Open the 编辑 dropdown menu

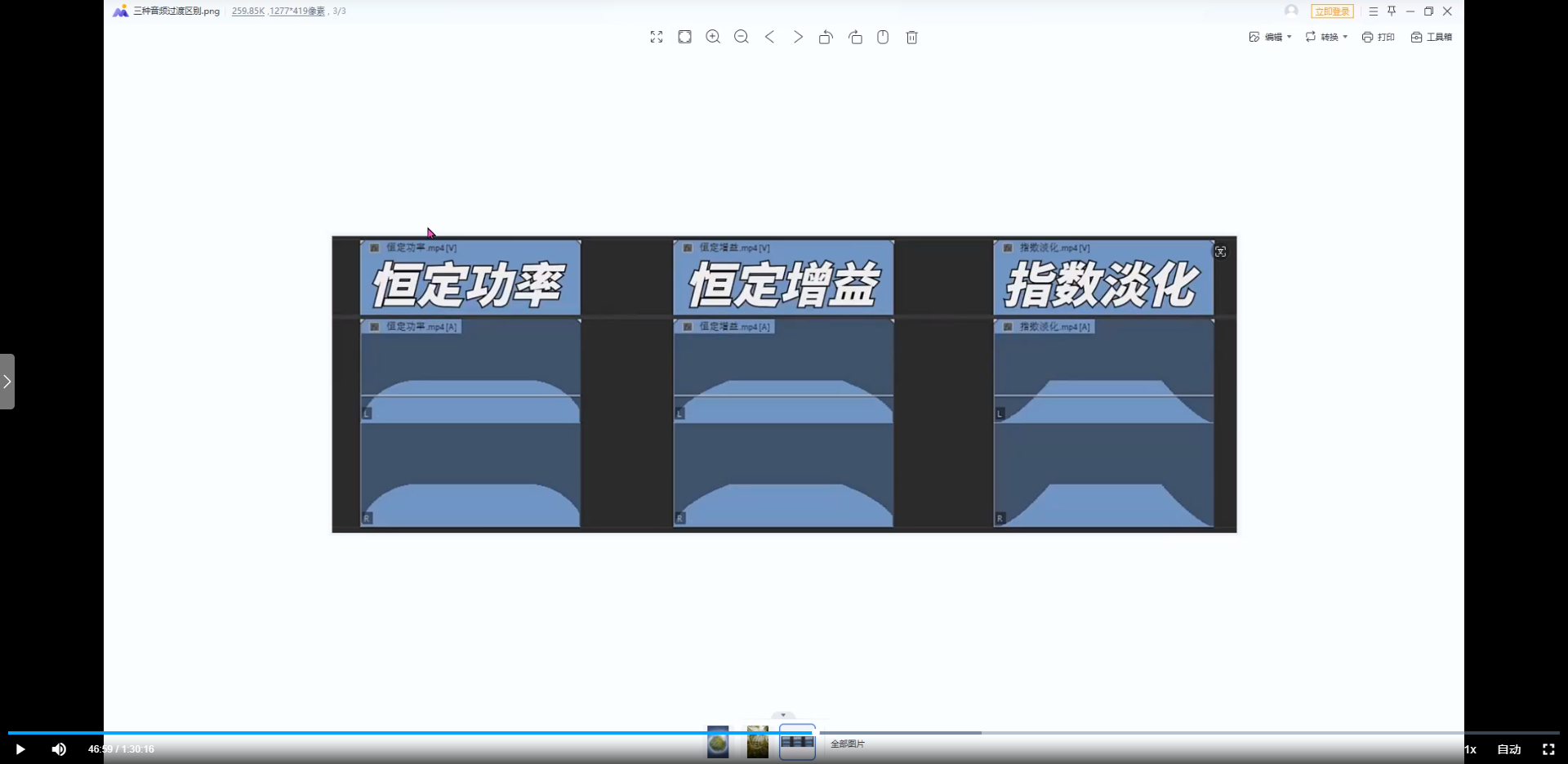1270,37
